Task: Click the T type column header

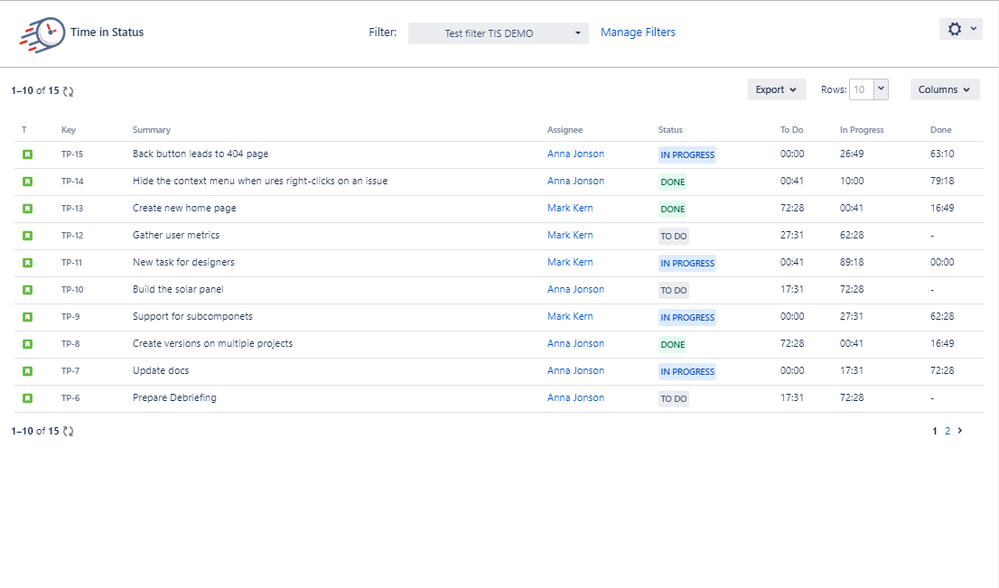Action: [x=24, y=130]
